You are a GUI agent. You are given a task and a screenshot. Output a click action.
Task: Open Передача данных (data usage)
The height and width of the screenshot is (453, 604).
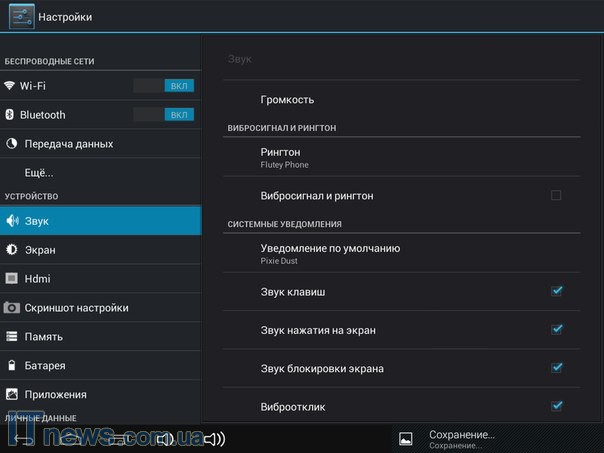[68, 144]
